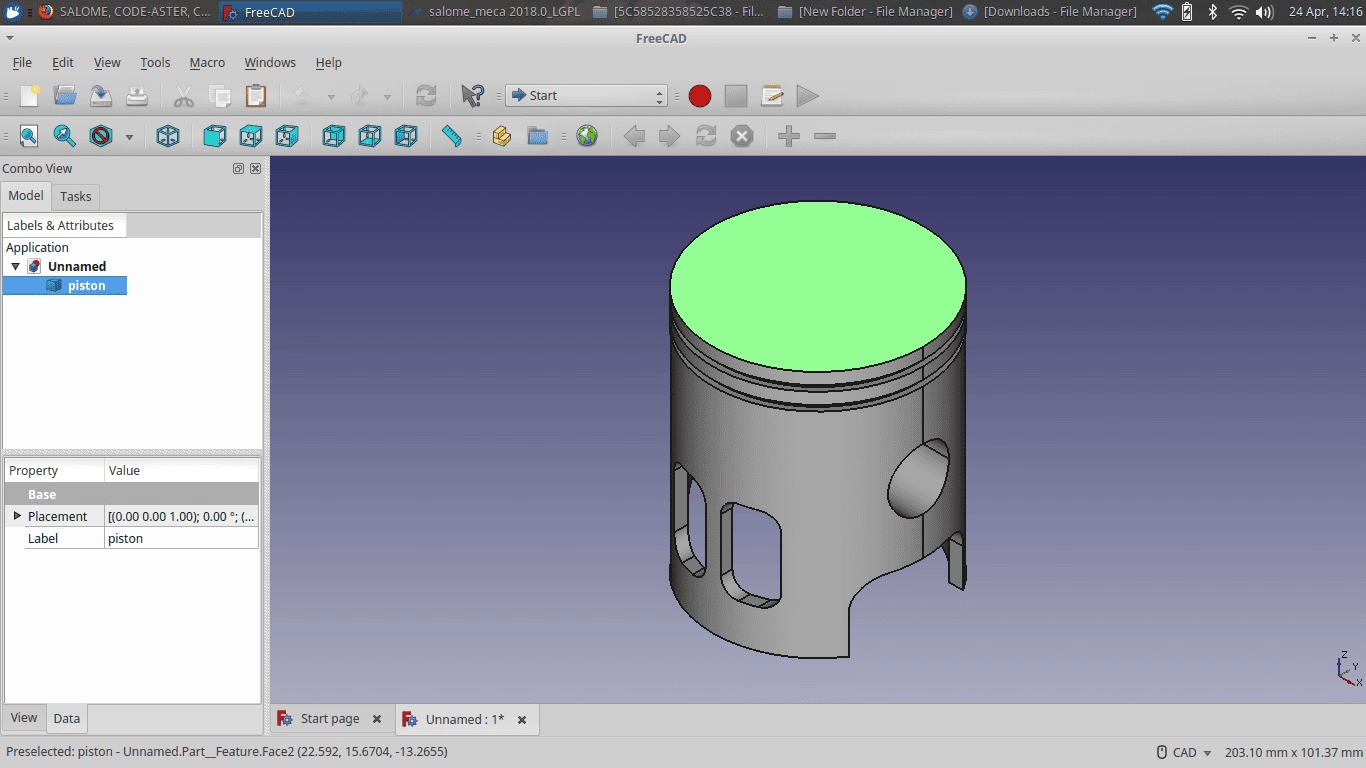Click the Zoom out minus icon

pyautogui.click(x=825, y=136)
